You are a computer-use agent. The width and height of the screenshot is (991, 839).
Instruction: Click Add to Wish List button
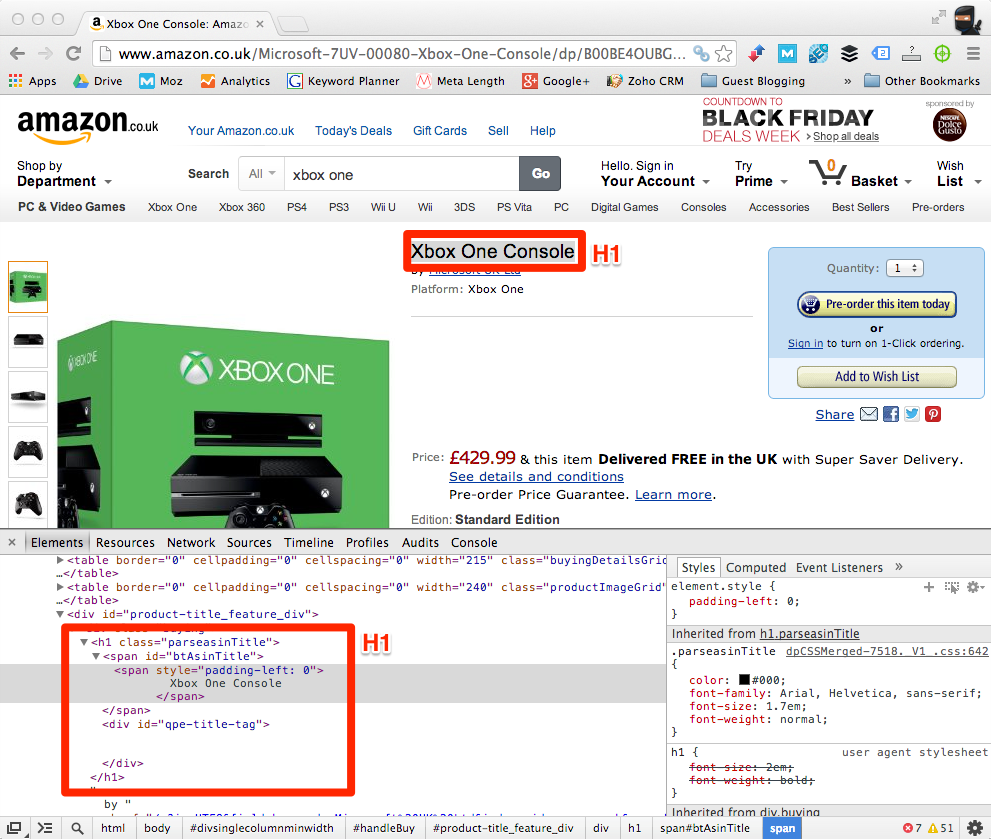pyautogui.click(x=877, y=377)
